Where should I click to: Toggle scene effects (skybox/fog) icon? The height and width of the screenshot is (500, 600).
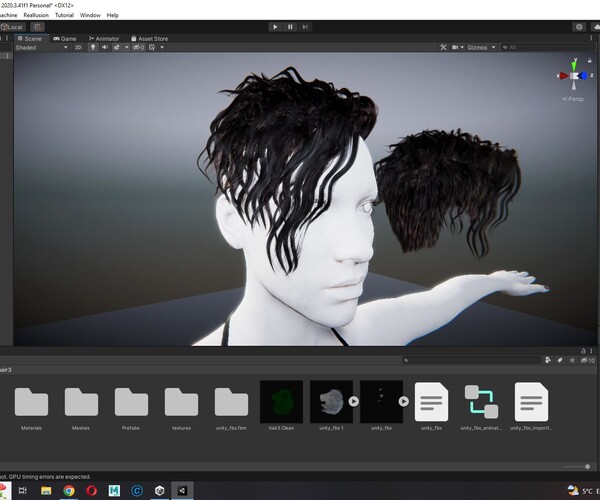point(117,47)
